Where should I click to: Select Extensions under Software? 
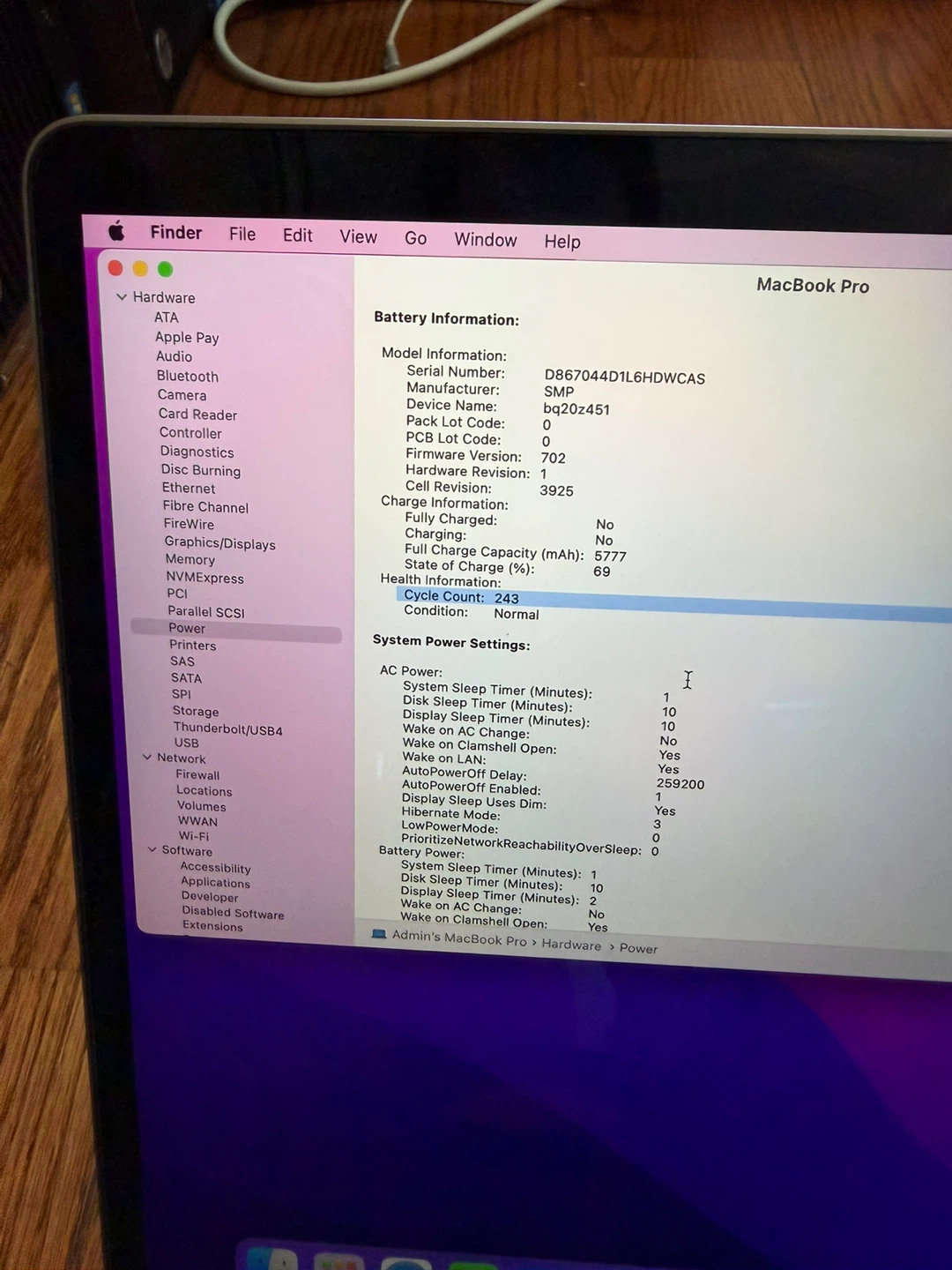click(212, 926)
